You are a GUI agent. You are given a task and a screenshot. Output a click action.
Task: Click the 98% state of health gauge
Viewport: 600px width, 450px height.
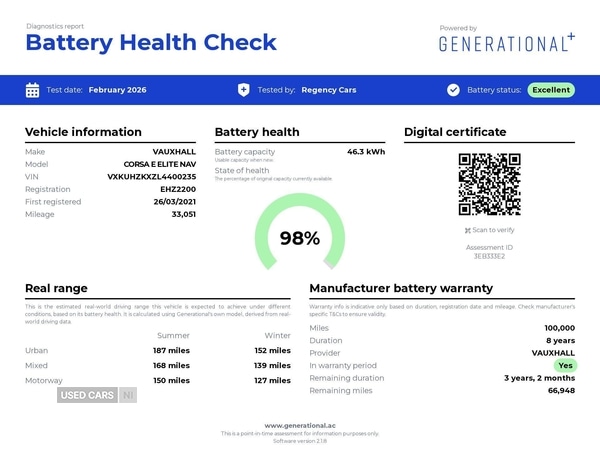click(x=299, y=232)
